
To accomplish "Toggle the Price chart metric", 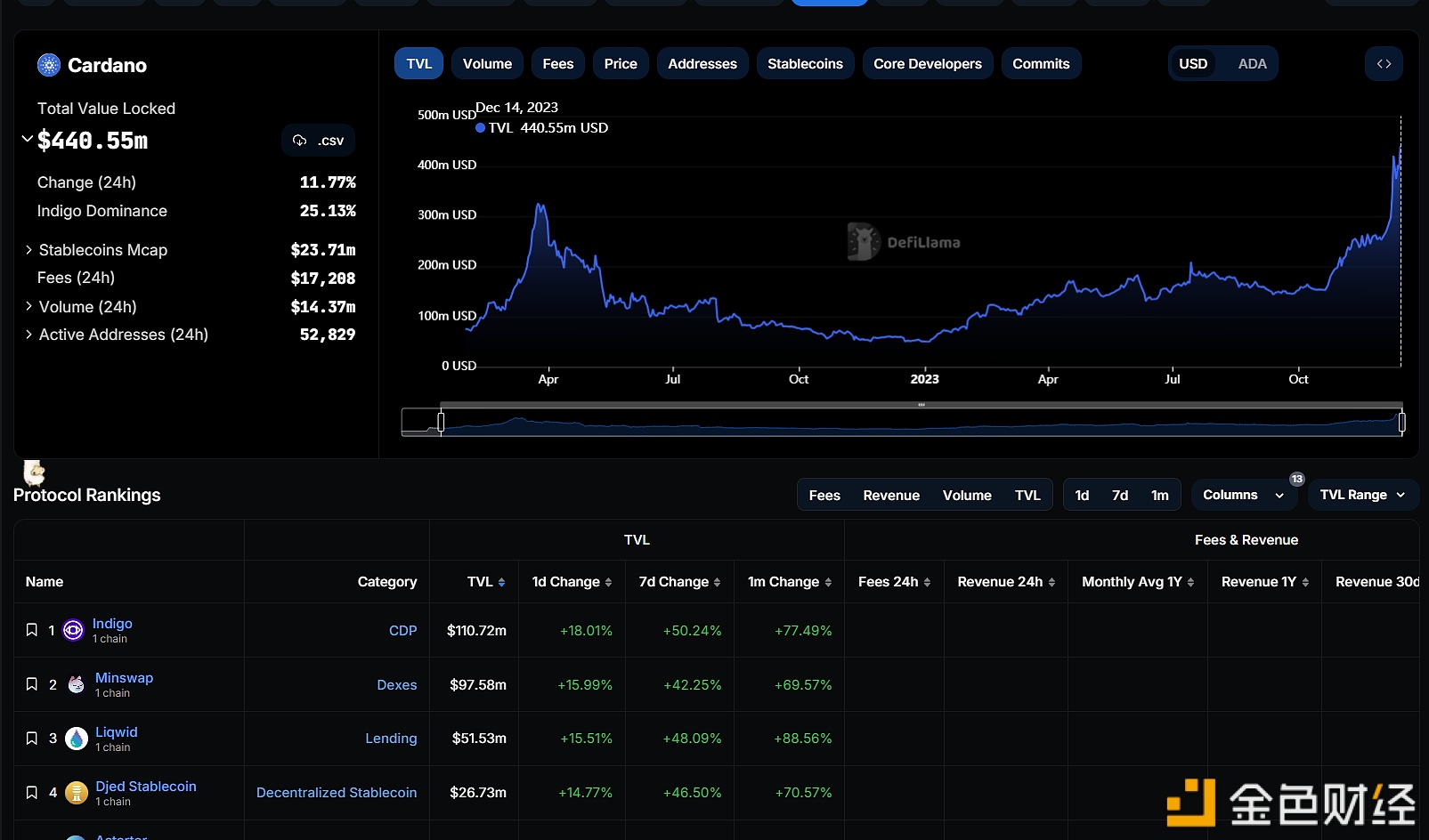I will [x=621, y=64].
